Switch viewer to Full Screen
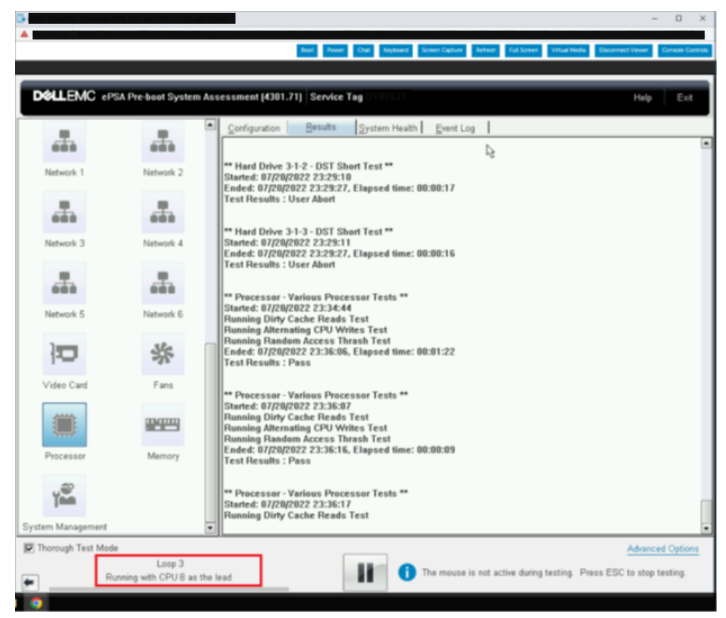Viewport: 726px width, 618px height. coord(523,50)
